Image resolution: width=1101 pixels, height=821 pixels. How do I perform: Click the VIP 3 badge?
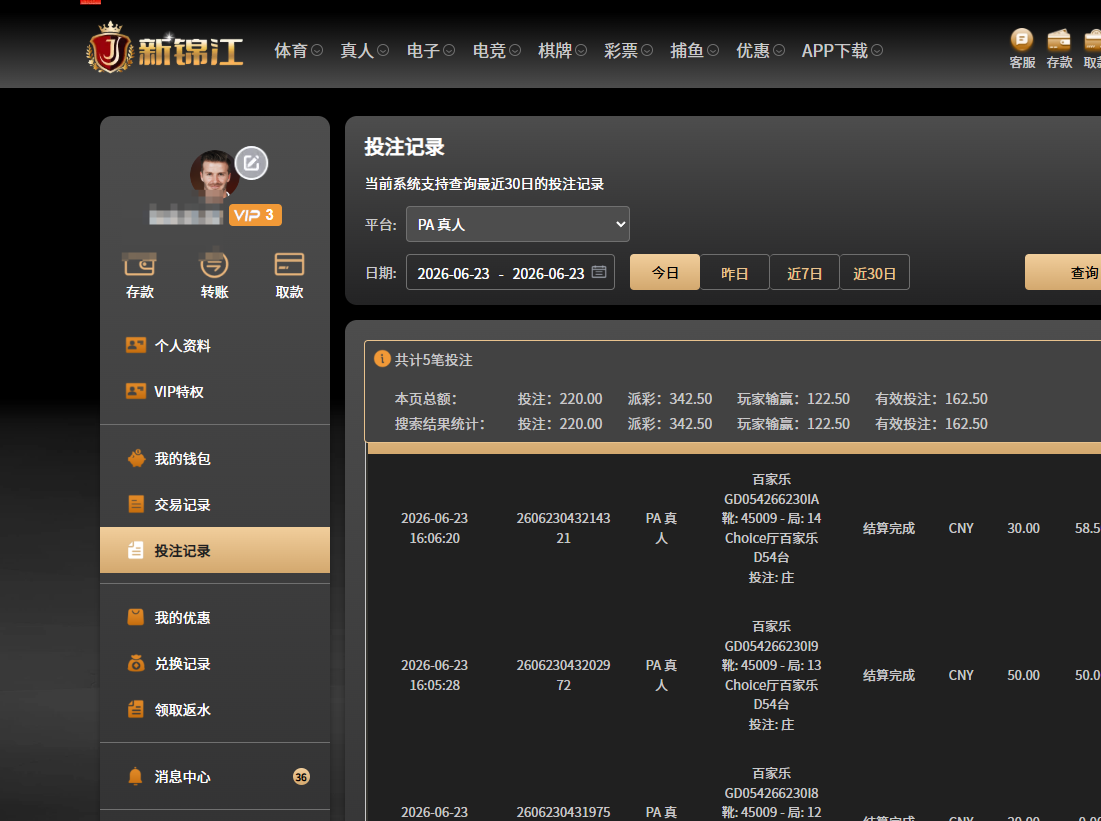255,215
